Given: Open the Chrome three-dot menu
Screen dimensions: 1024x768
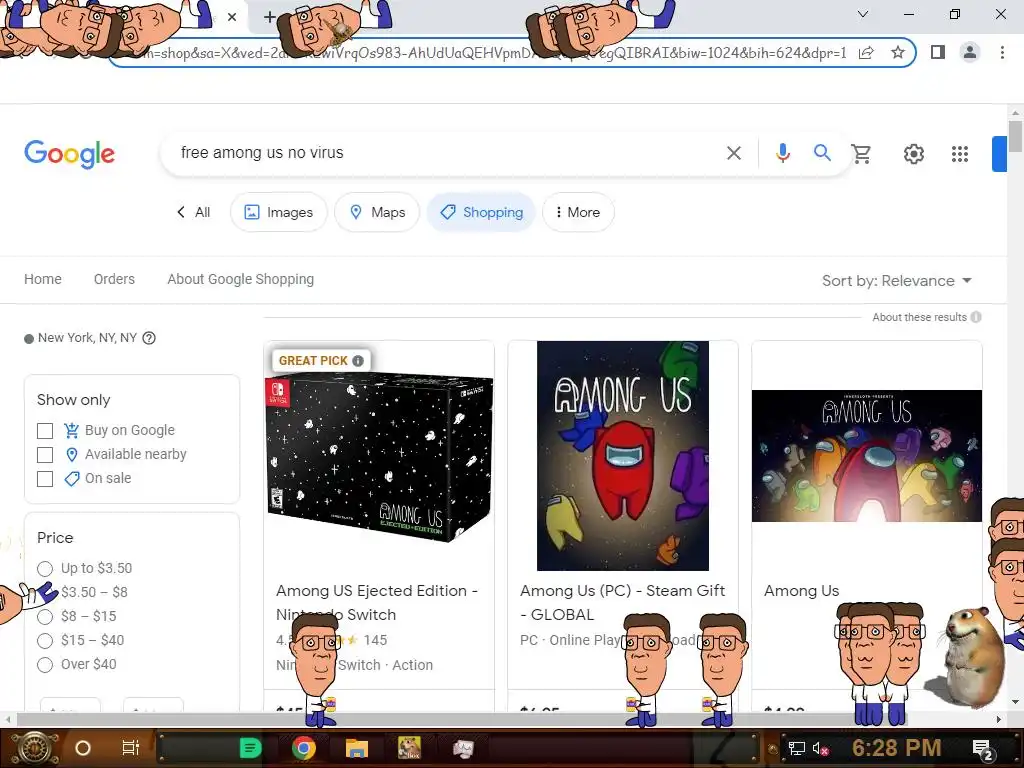Looking at the screenshot, I should click(x=1002, y=52).
